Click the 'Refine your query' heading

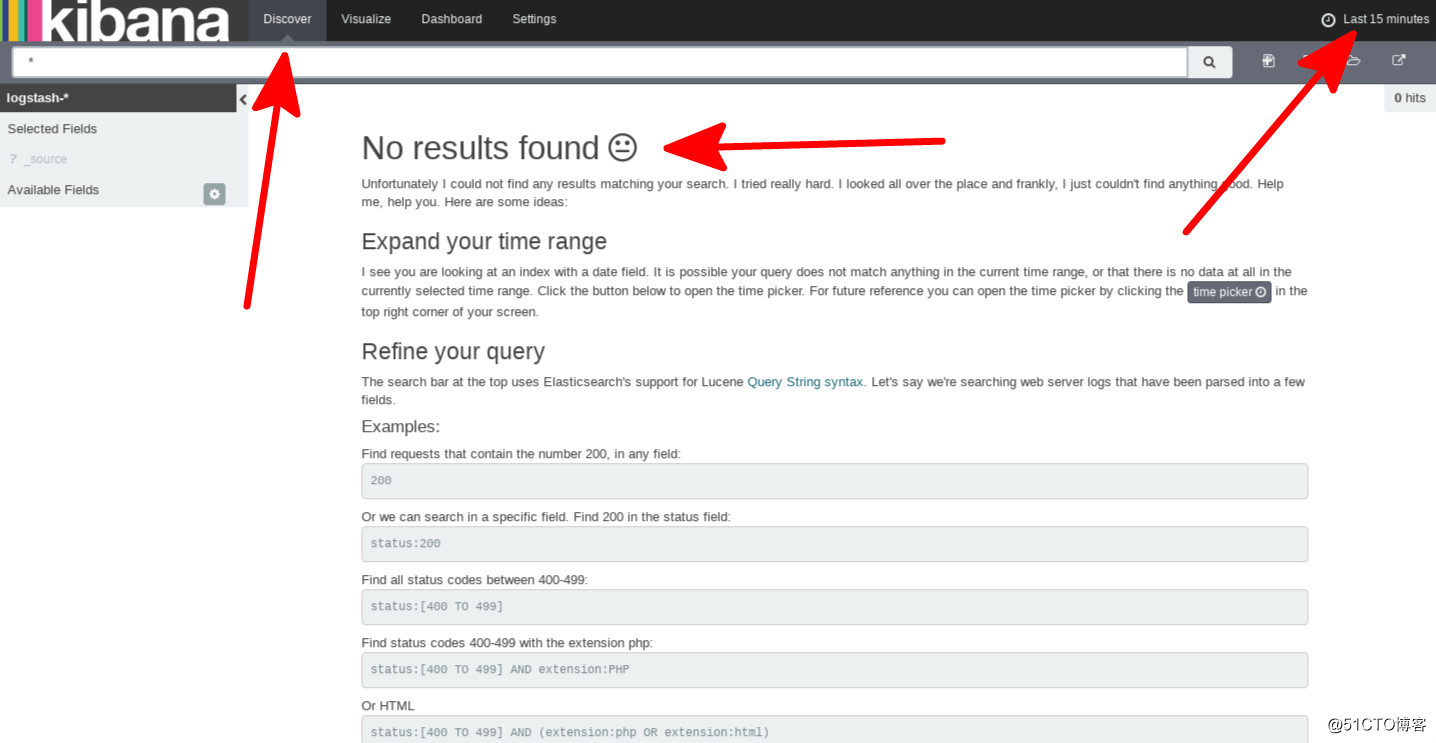click(453, 352)
